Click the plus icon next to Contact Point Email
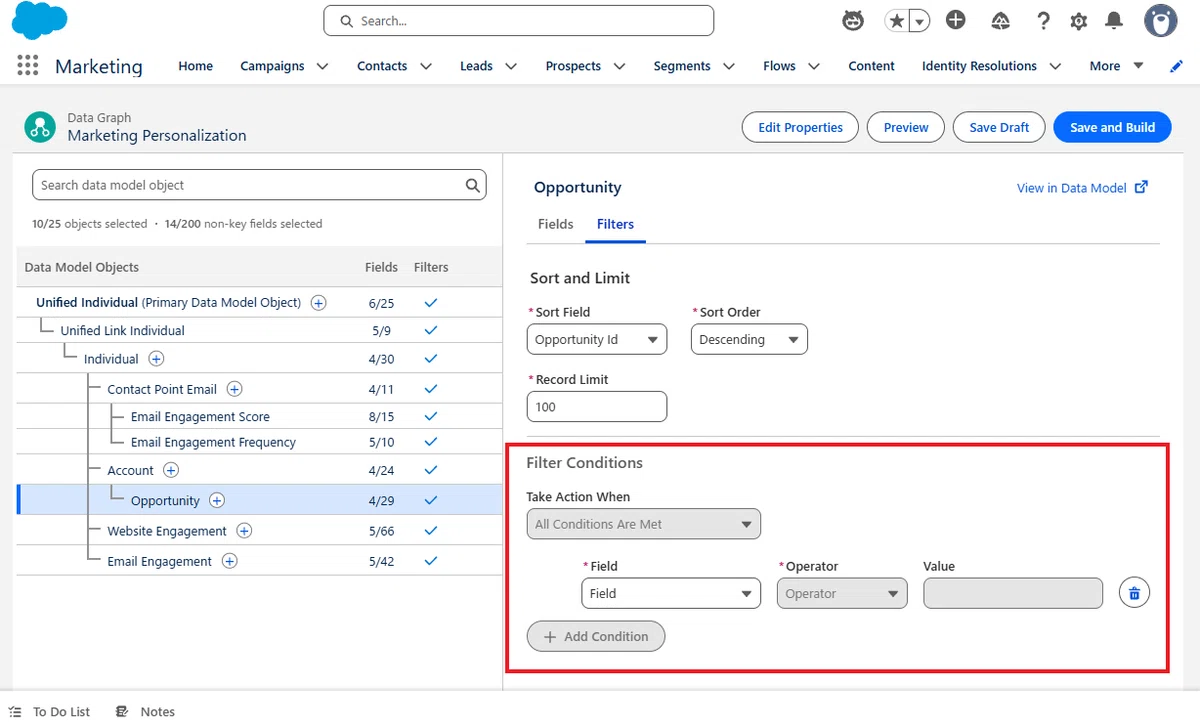This screenshot has height=727, width=1200. click(234, 389)
